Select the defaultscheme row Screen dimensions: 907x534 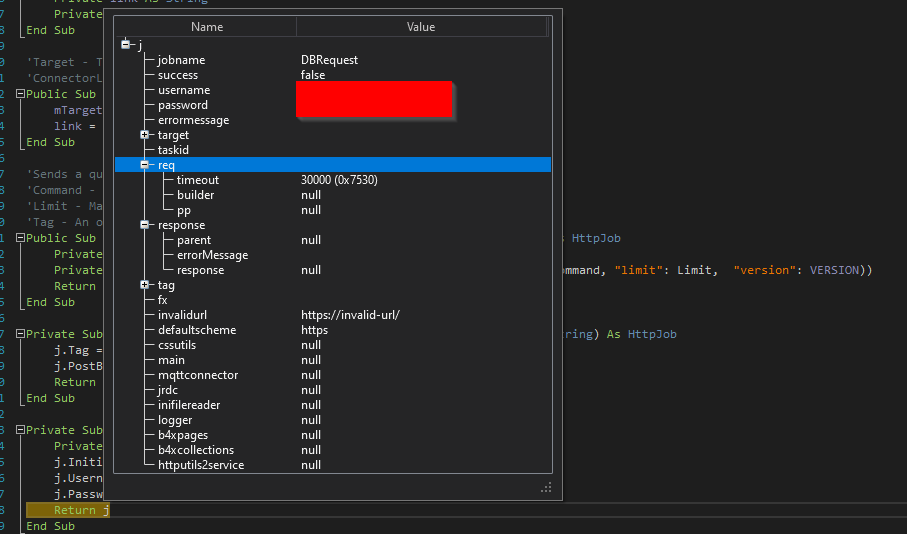pos(196,330)
